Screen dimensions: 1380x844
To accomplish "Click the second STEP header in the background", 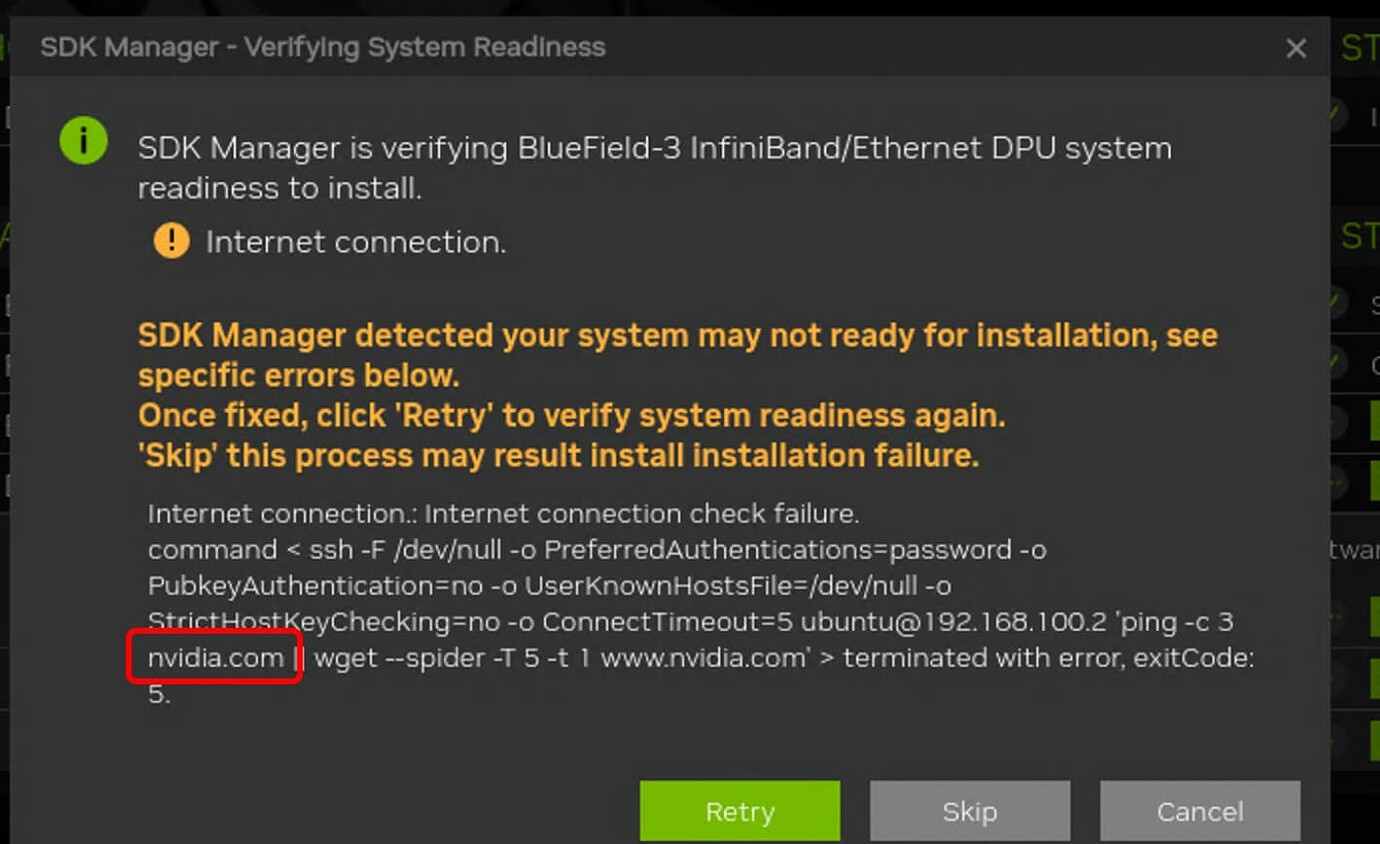I will pyautogui.click(x=1362, y=238).
